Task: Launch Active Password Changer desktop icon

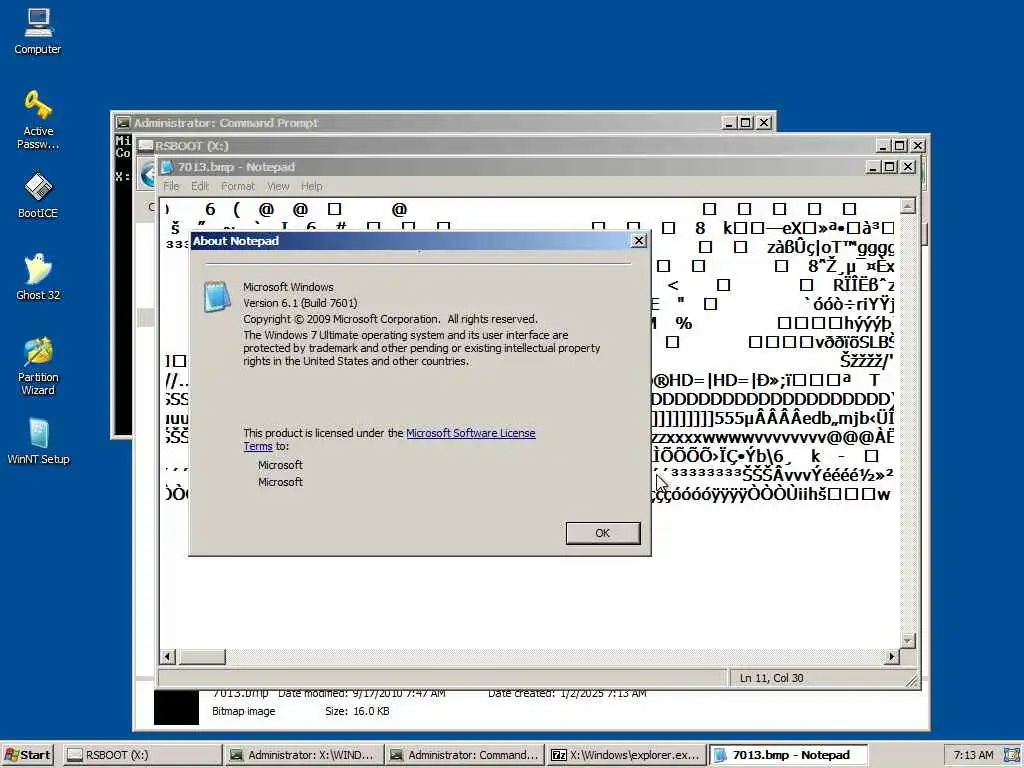Action: point(38,120)
